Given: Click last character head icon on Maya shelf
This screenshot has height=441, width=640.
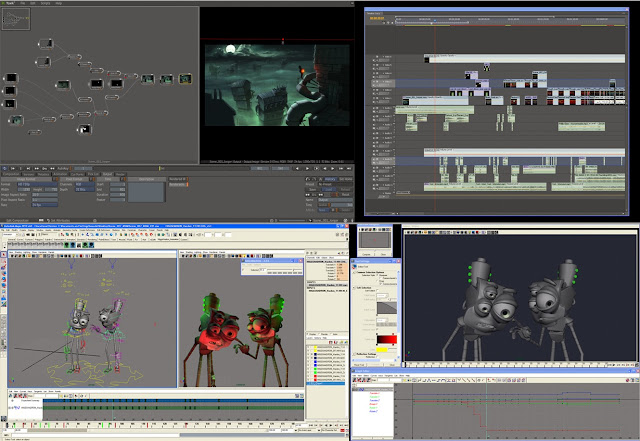Looking at the screenshot, I should coord(91,245).
